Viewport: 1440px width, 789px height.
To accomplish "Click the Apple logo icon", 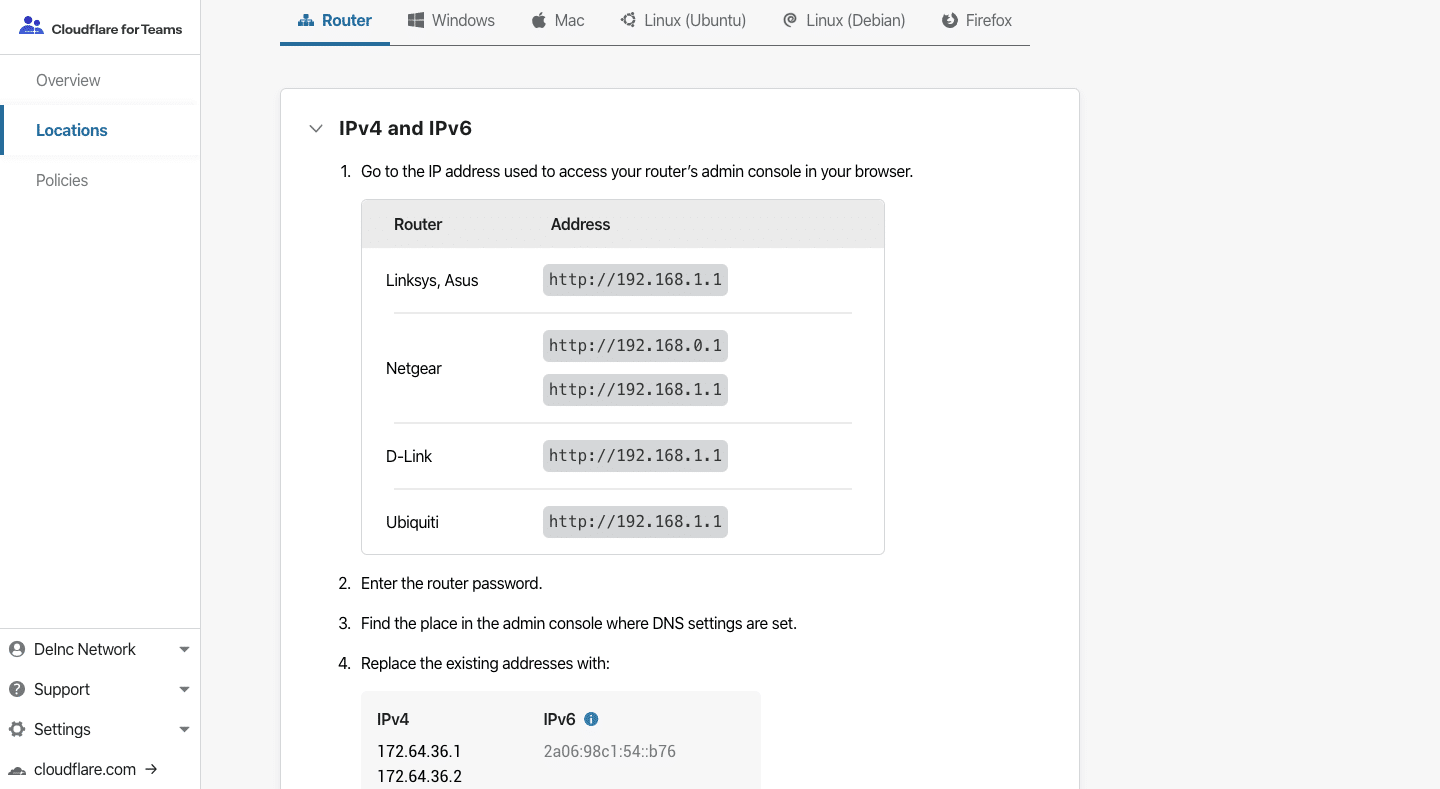I will coord(539,20).
